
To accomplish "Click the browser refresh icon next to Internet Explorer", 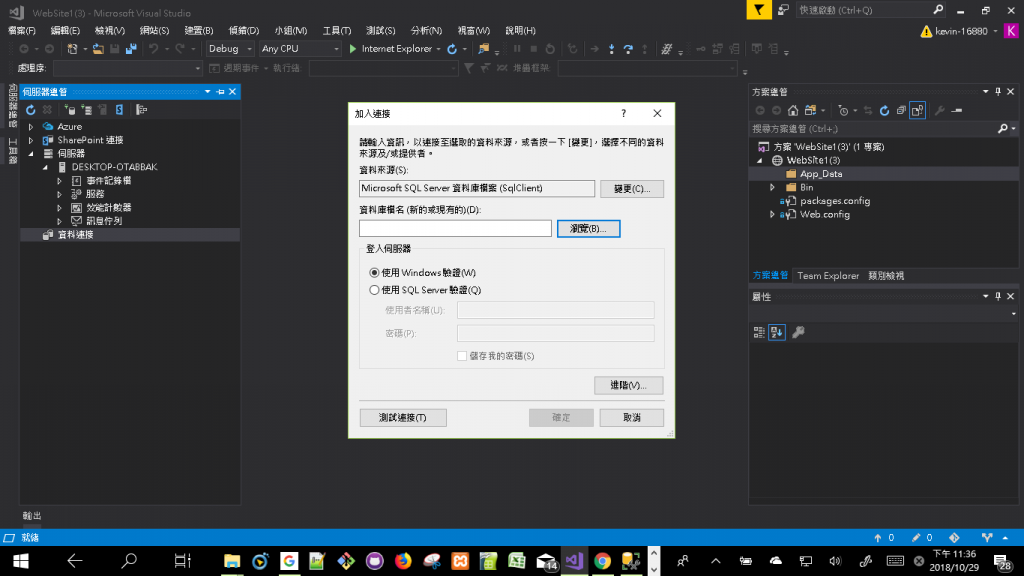I will (x=452, y=49).
